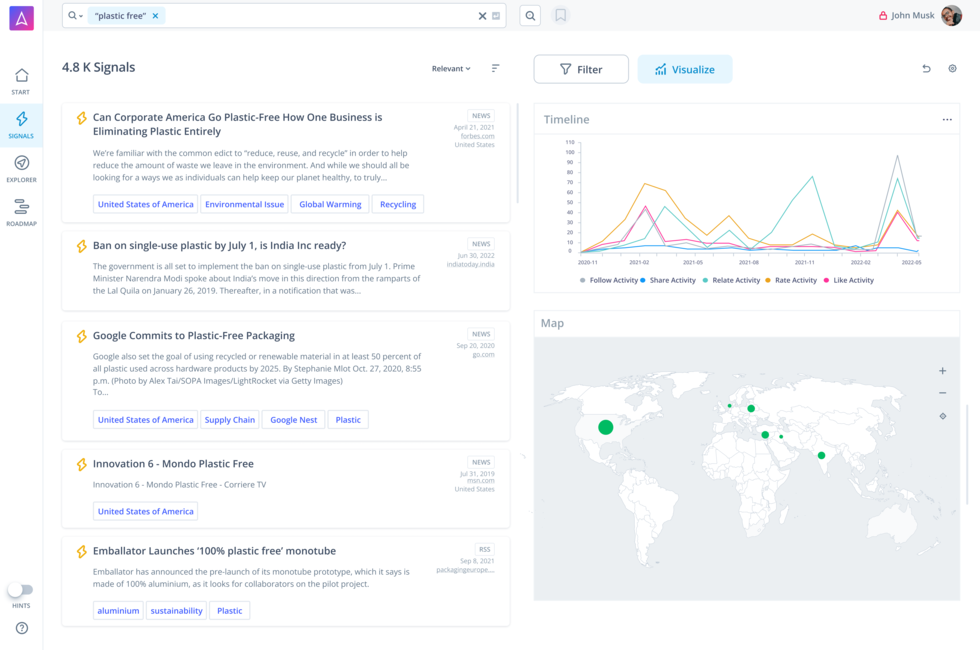Switch to the Signals sidebar tab
The width and height of the screenshot is (980, 650).
coord(21,124)
